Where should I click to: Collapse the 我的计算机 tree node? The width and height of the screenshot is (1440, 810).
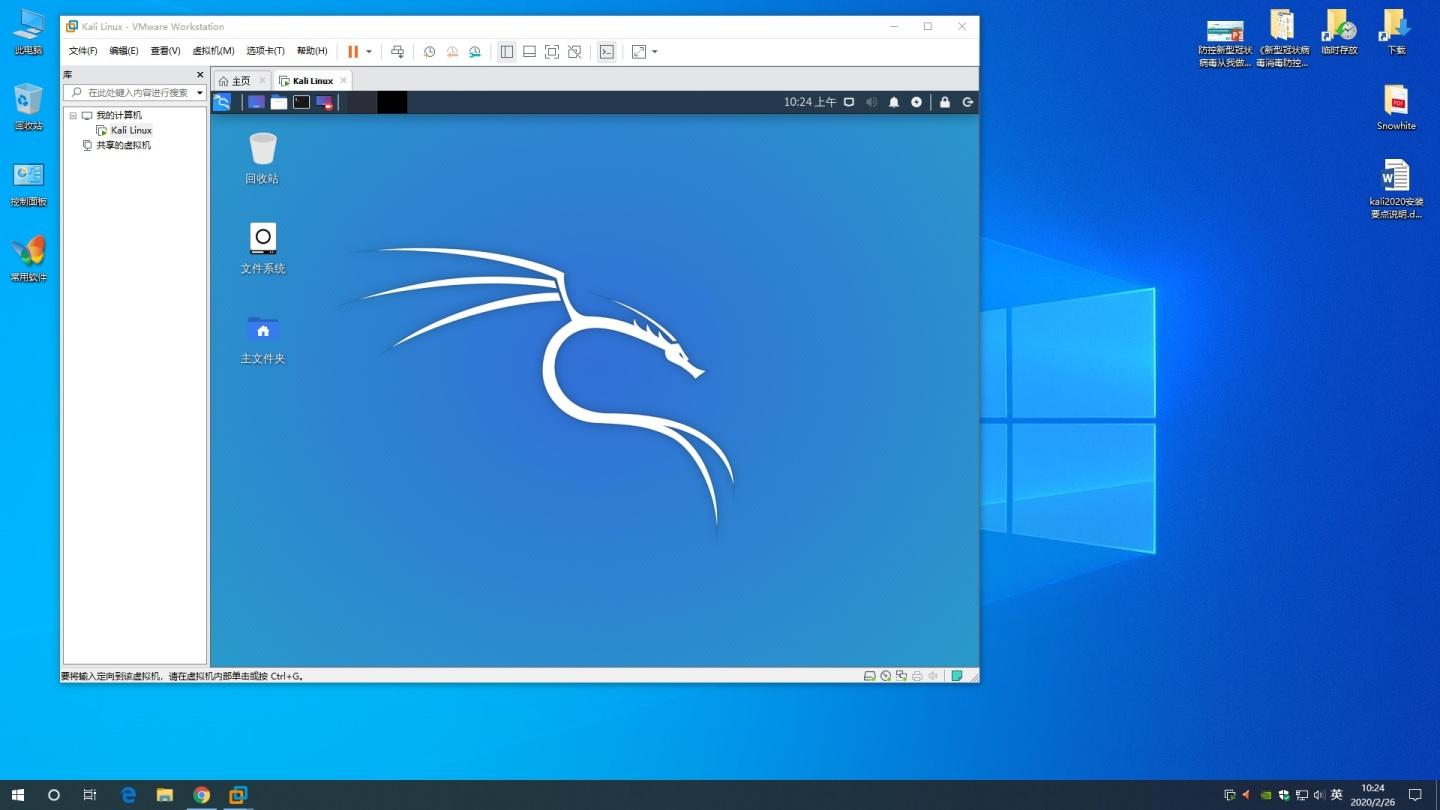click(73, 115)
